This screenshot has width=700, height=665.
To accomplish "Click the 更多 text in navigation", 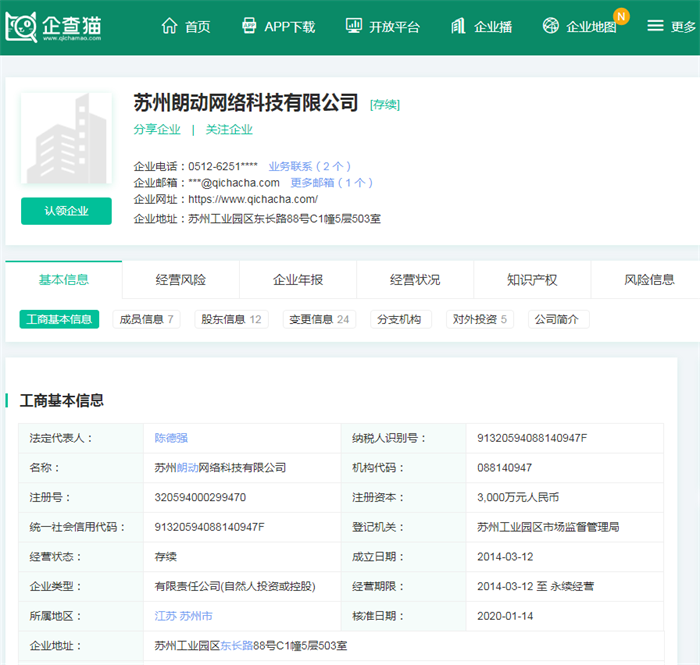I will tap(683, 27).
